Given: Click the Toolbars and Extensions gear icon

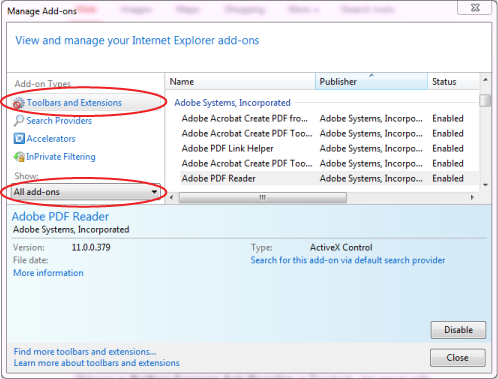Looking at the screenshot, I should click(19, 103).
